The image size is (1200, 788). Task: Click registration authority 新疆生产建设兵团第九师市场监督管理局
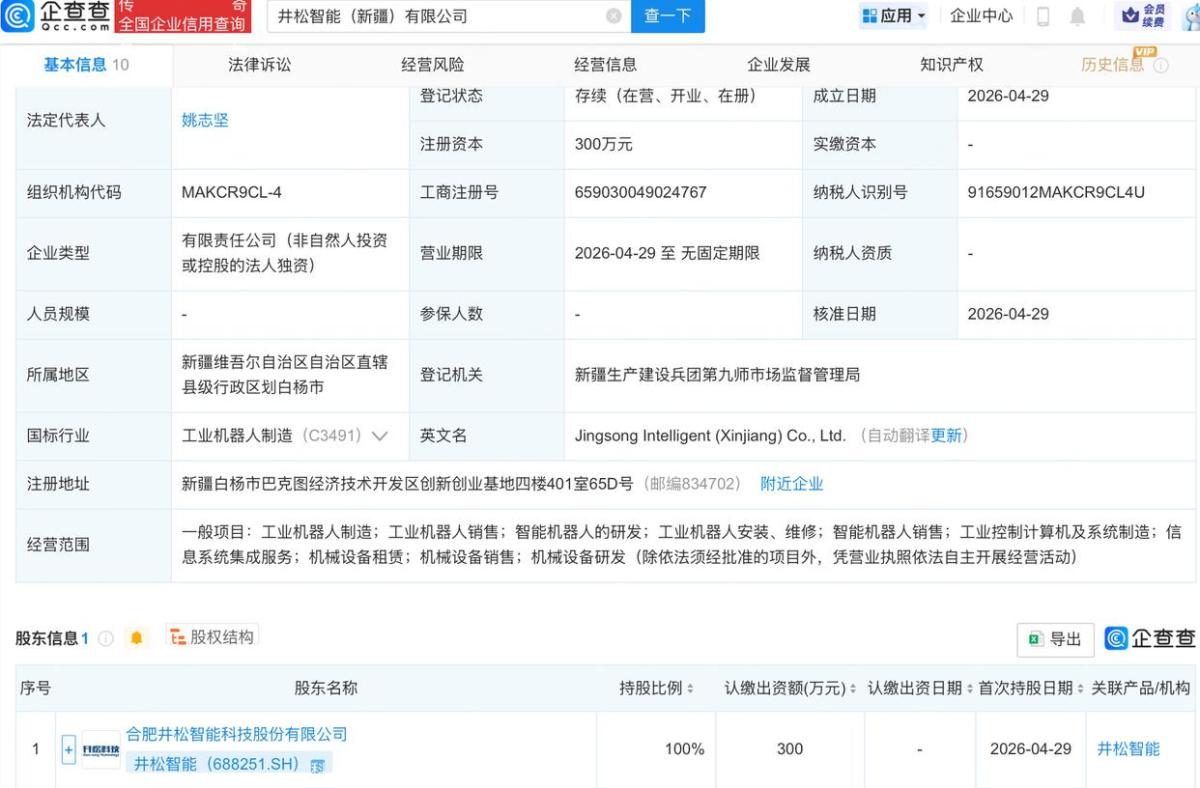click(x=717, y=375)
